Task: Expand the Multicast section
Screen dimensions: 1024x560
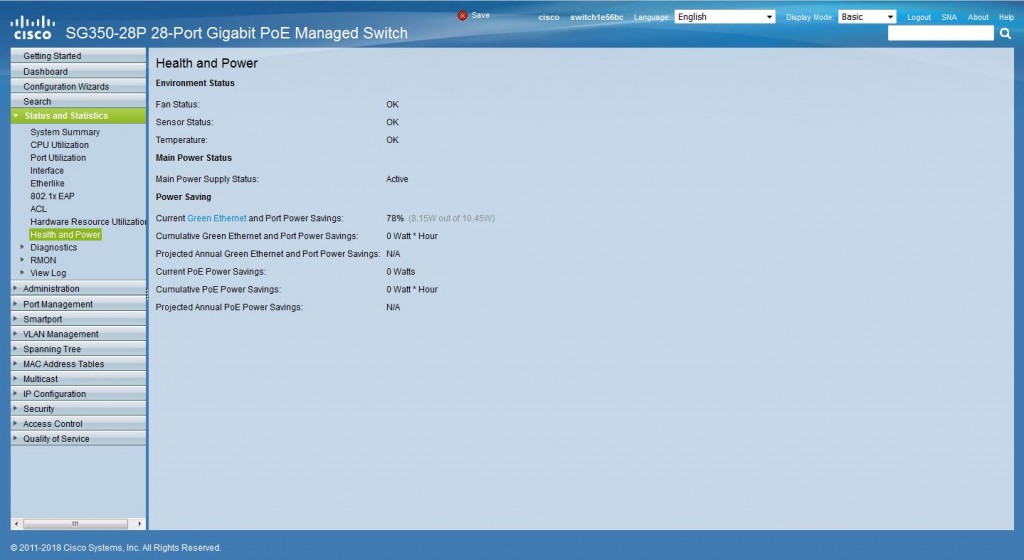Action: (78, 379)
